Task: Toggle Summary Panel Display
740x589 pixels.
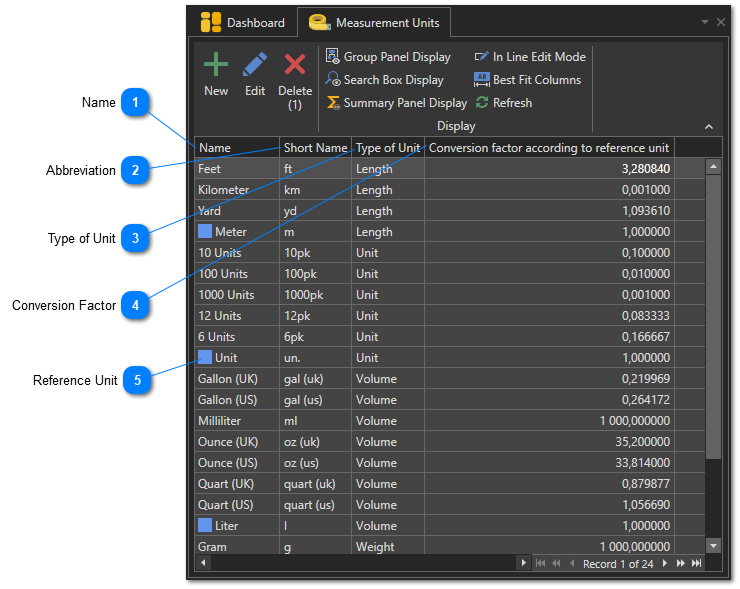Action: coord(396,103)
